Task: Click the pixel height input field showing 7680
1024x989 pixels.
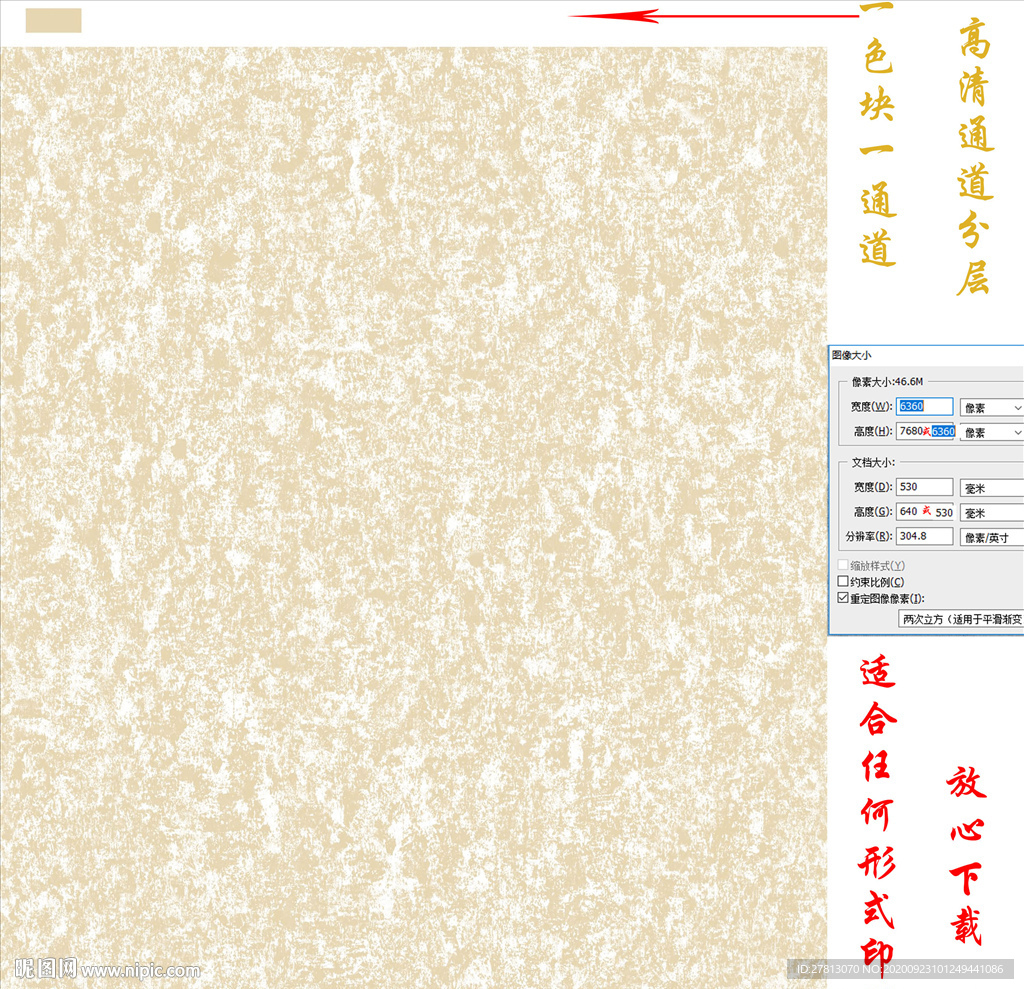Action: (925, 431)
